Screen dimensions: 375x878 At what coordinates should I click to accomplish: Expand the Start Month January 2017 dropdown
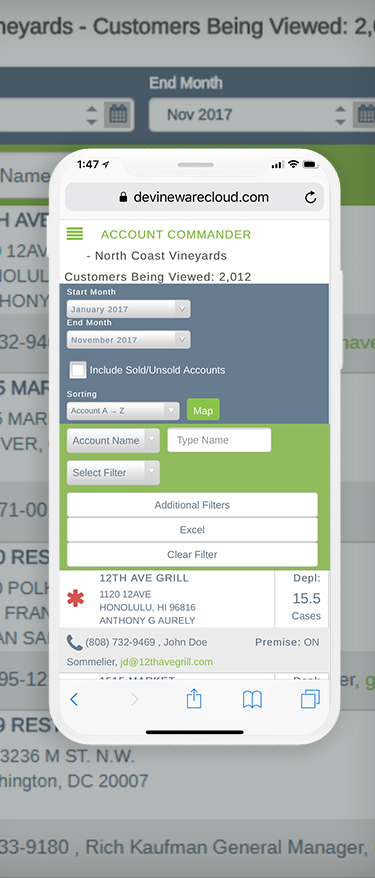click(128, 309)
